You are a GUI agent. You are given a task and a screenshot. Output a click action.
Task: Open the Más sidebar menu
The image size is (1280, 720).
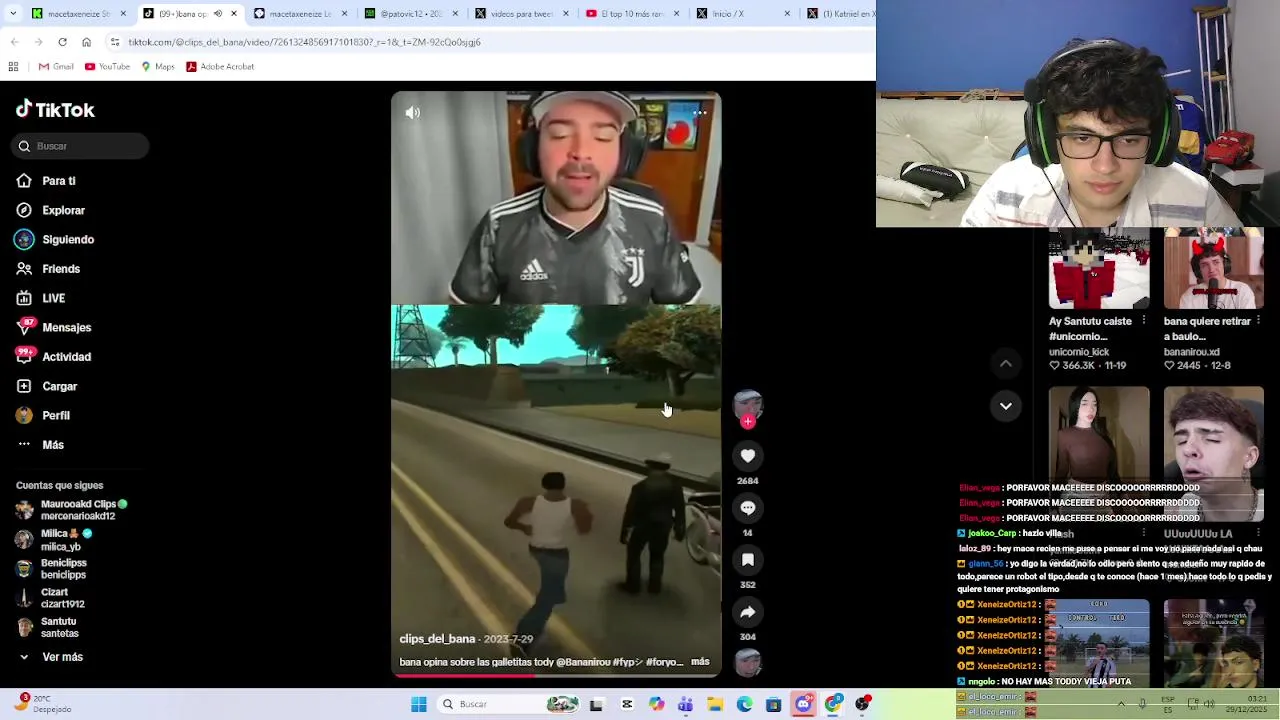coord(40,445)
